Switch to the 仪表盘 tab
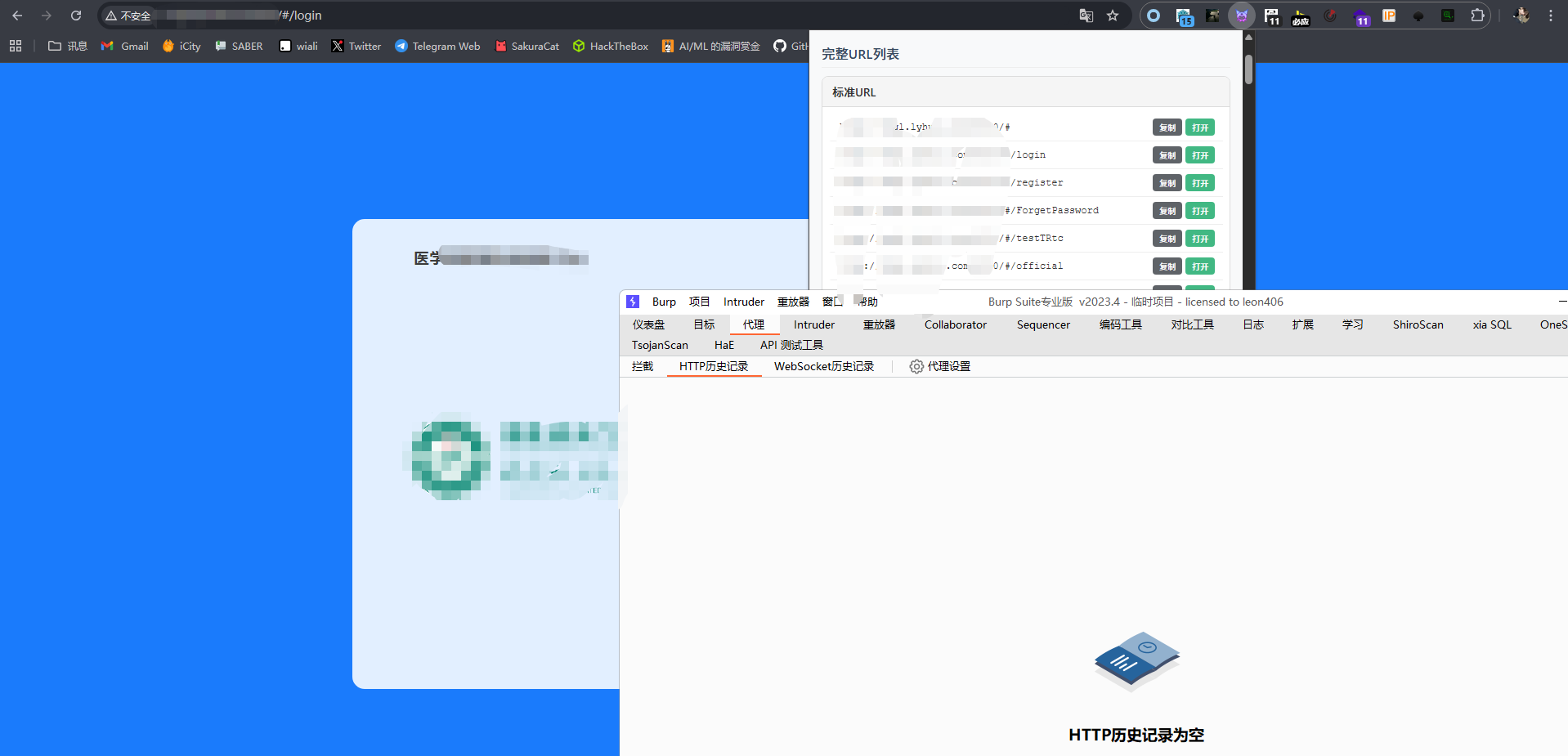1568x756 pixels. pyautogui.click(x=648, y=324)
